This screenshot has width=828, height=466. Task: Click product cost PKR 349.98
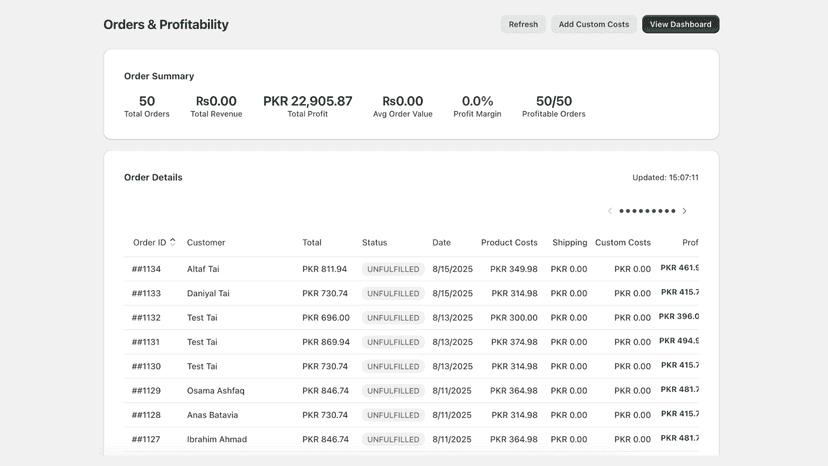[514, 269]
